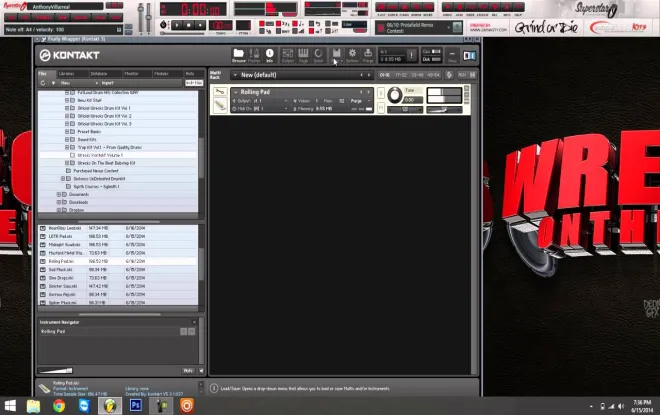Select rack page 01-16

coord(384,75)
